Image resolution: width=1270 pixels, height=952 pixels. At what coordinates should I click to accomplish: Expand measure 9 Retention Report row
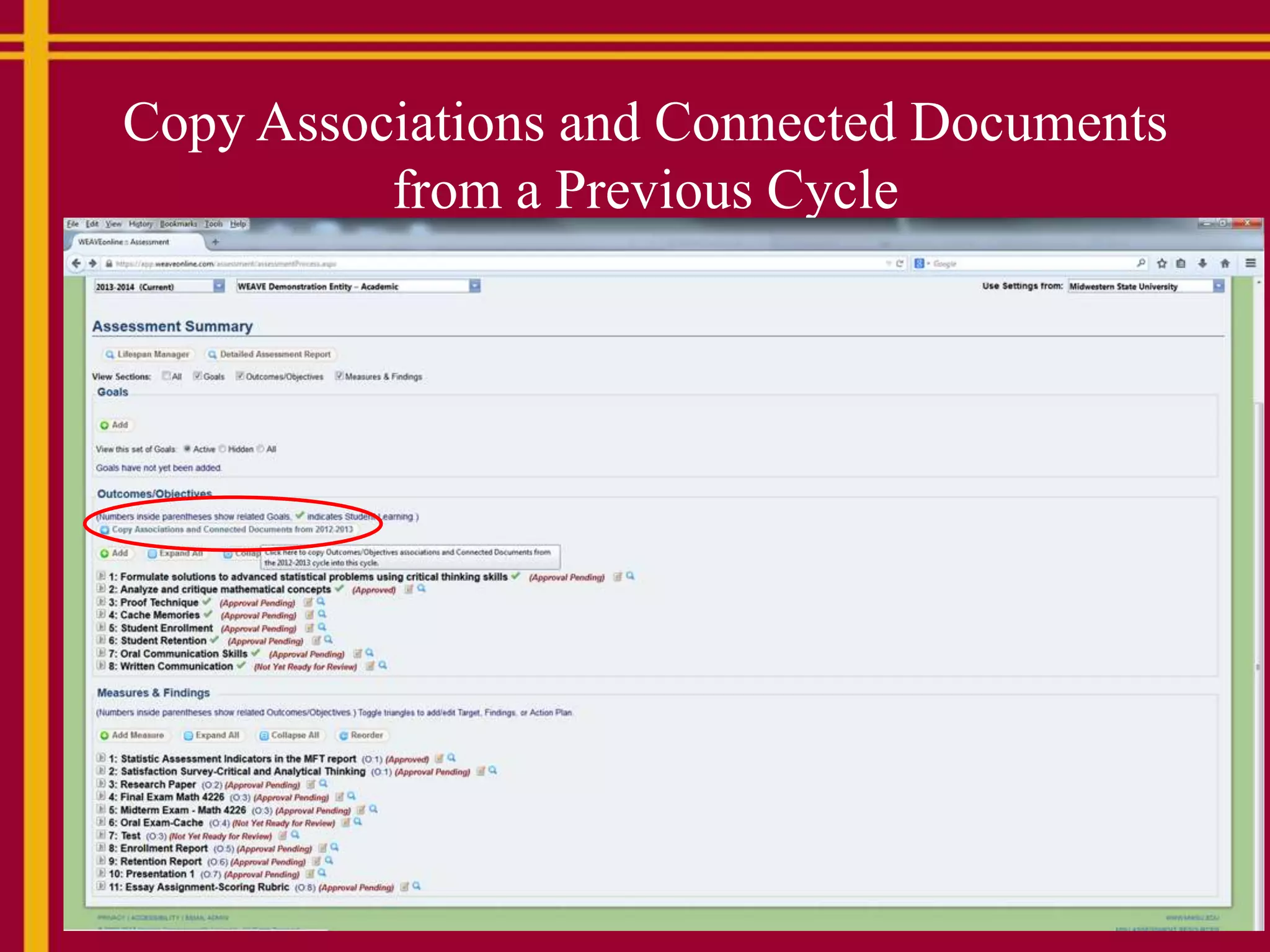[101, 860]
